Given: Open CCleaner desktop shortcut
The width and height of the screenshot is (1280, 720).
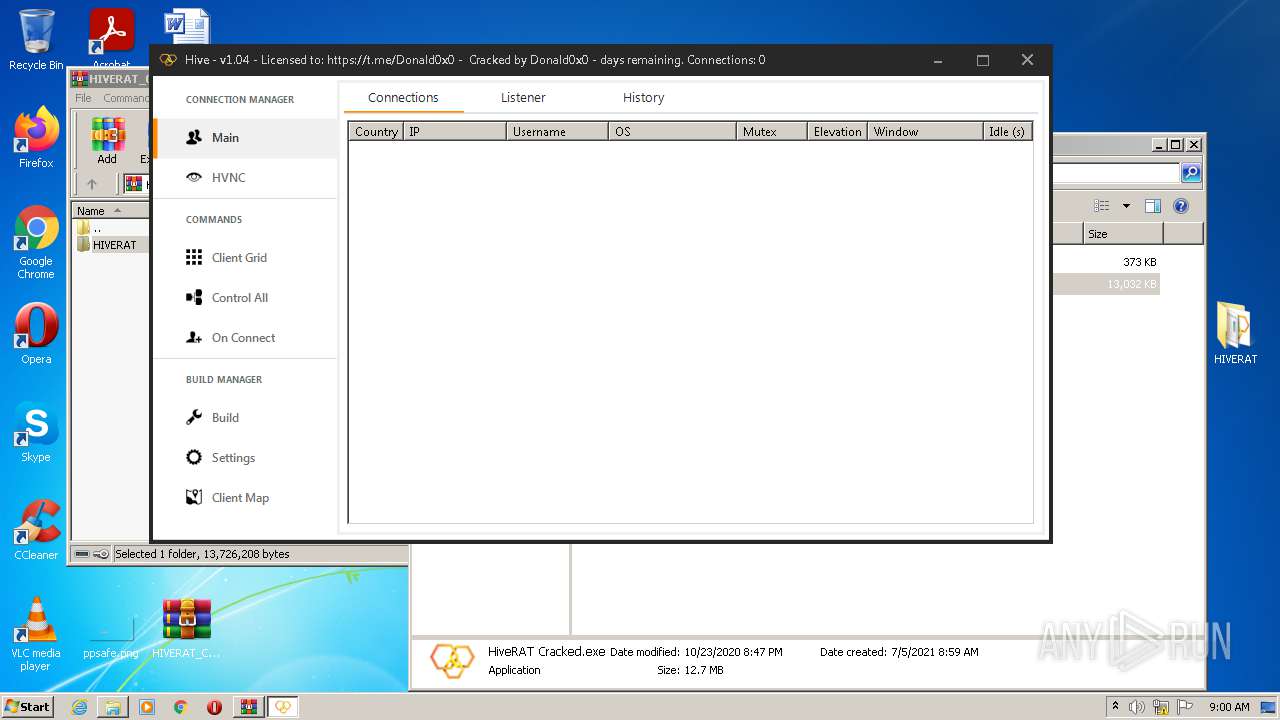Looking at the screenshot, I should tap(36, 529).
